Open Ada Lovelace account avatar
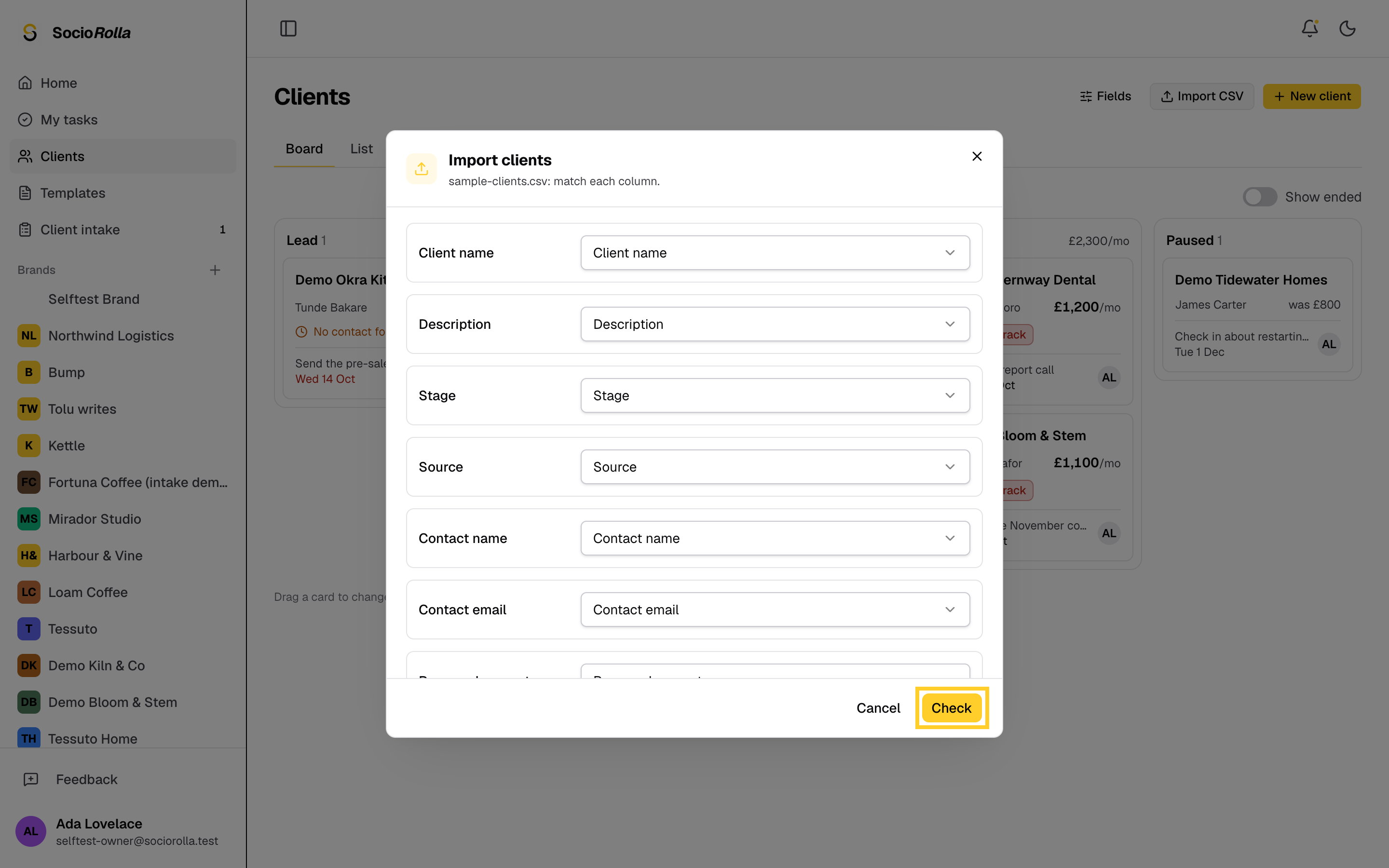Viewport: 1389px width, 868px height. click(x=30, y=831)
